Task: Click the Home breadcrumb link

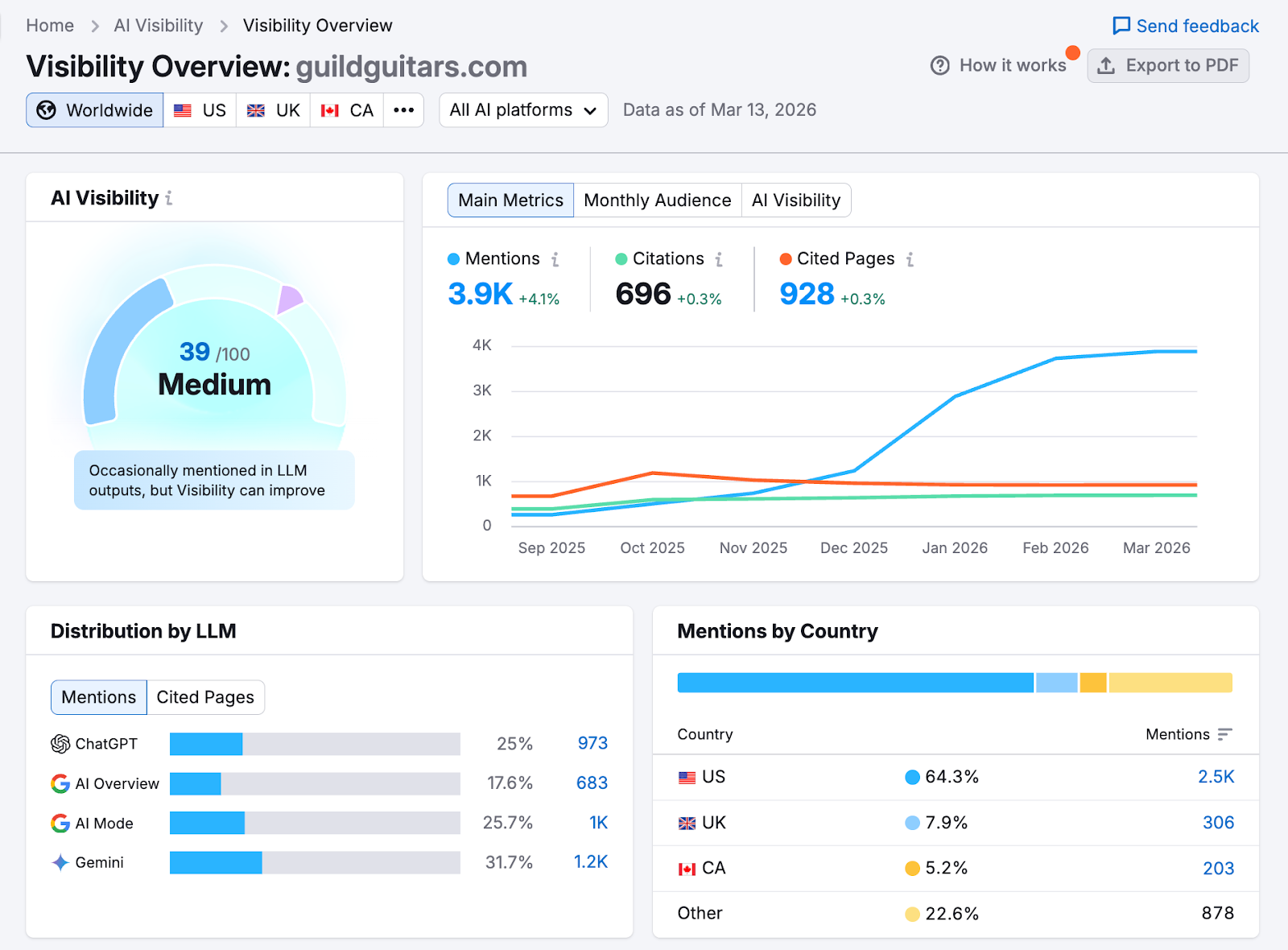Action: (49, 25)
